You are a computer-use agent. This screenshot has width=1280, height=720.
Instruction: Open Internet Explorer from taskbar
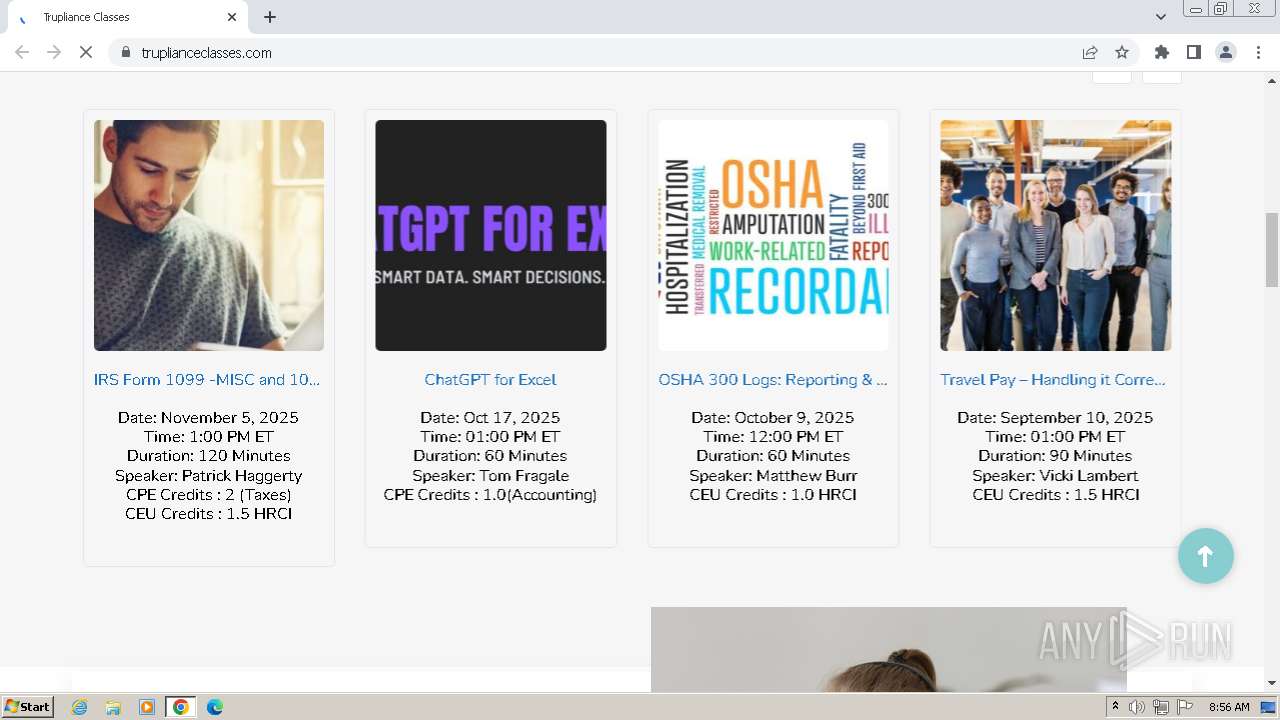point(80,707)
